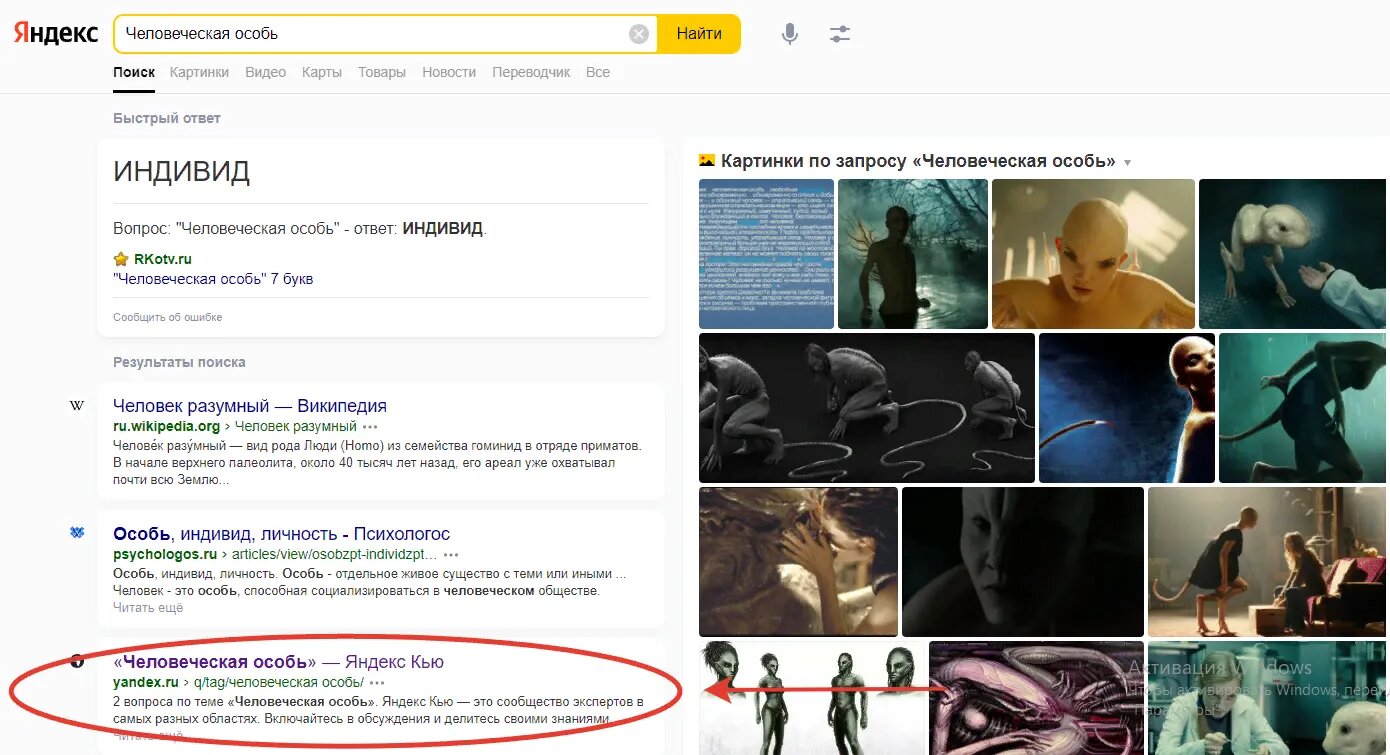Viewport: 1390px width, 755px height.
Task: Open silhouette in swamp forest thumbnail
Action: click(913, 254)
